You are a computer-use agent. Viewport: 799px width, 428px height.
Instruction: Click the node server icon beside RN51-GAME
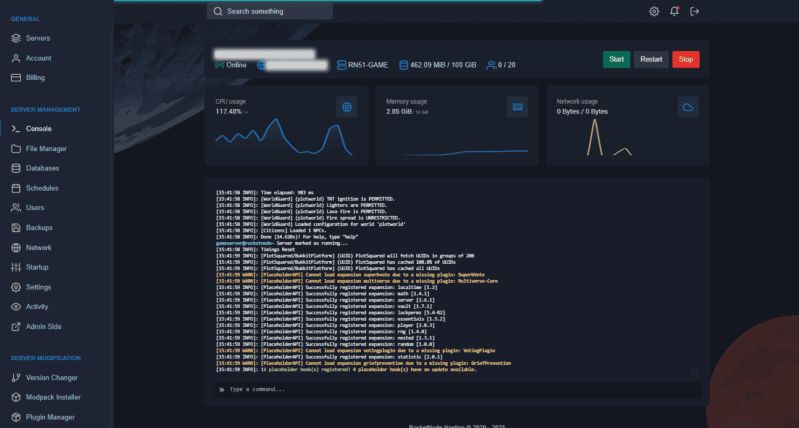341,65
